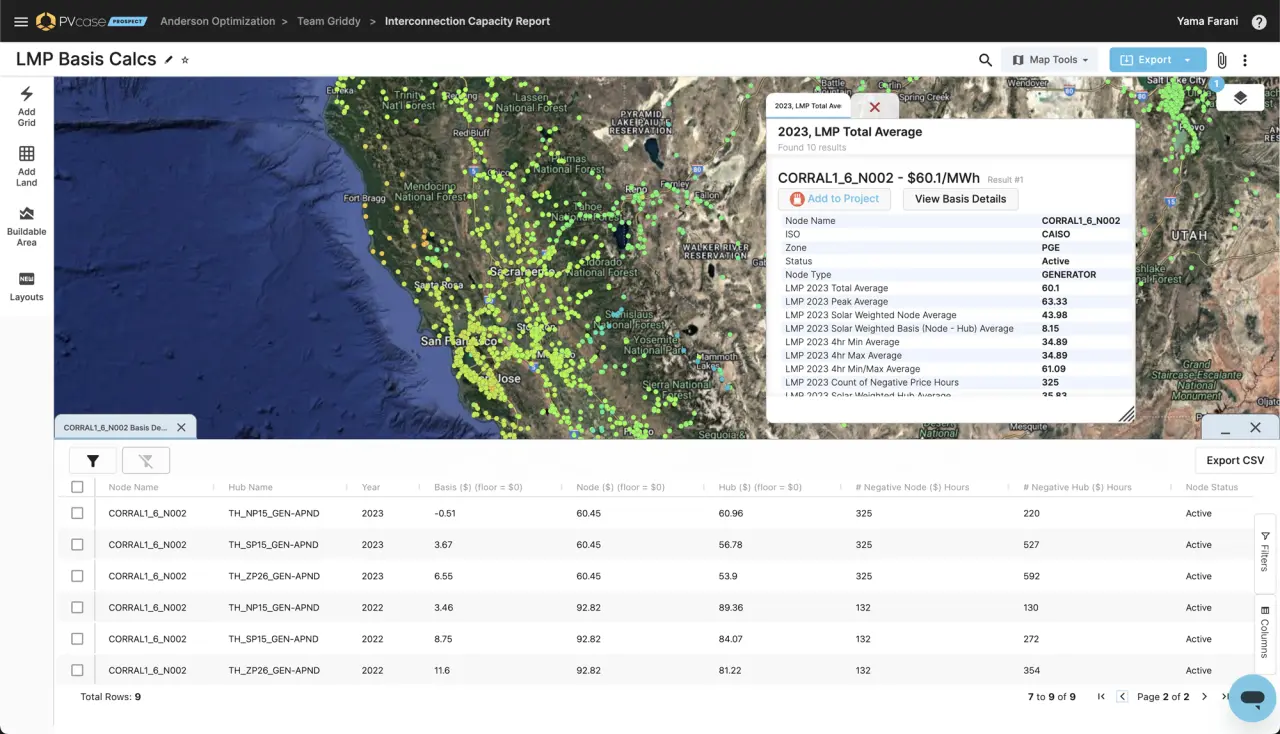Sort by Basis ($) column header
The height and width of the screenshot is (734, 1280).
478,487
